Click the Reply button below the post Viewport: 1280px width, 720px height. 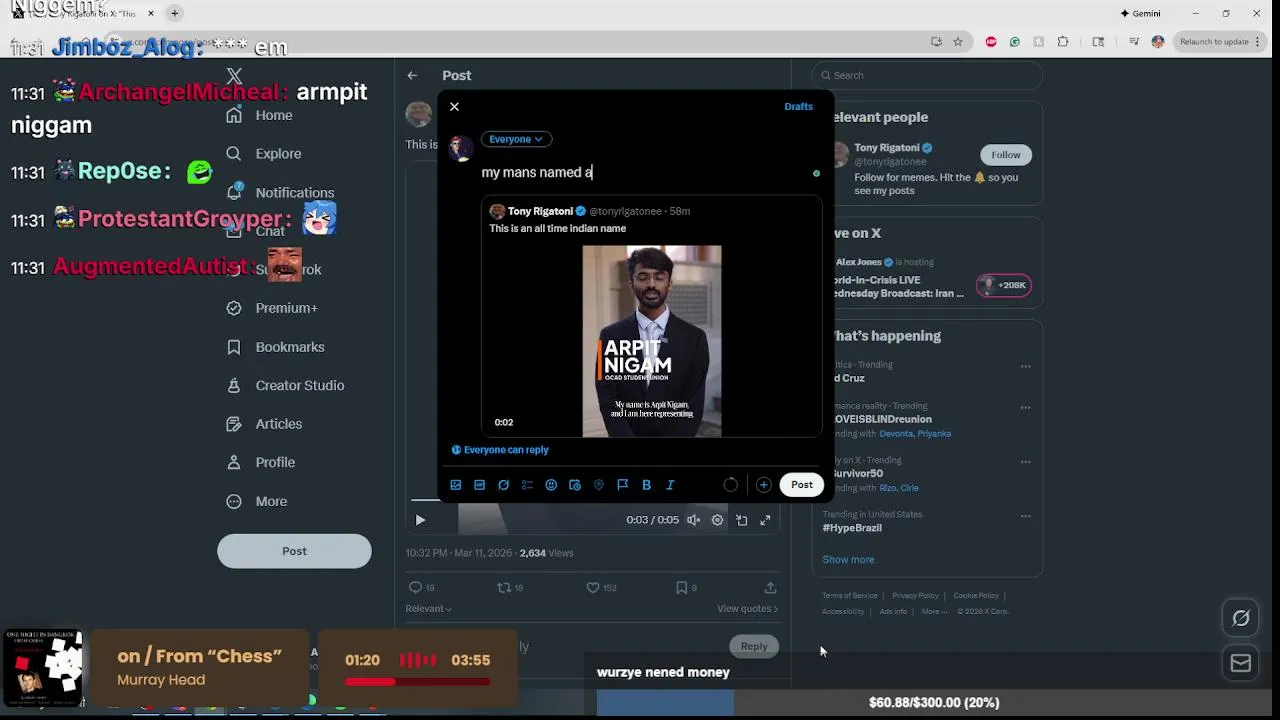coord(754,647)
